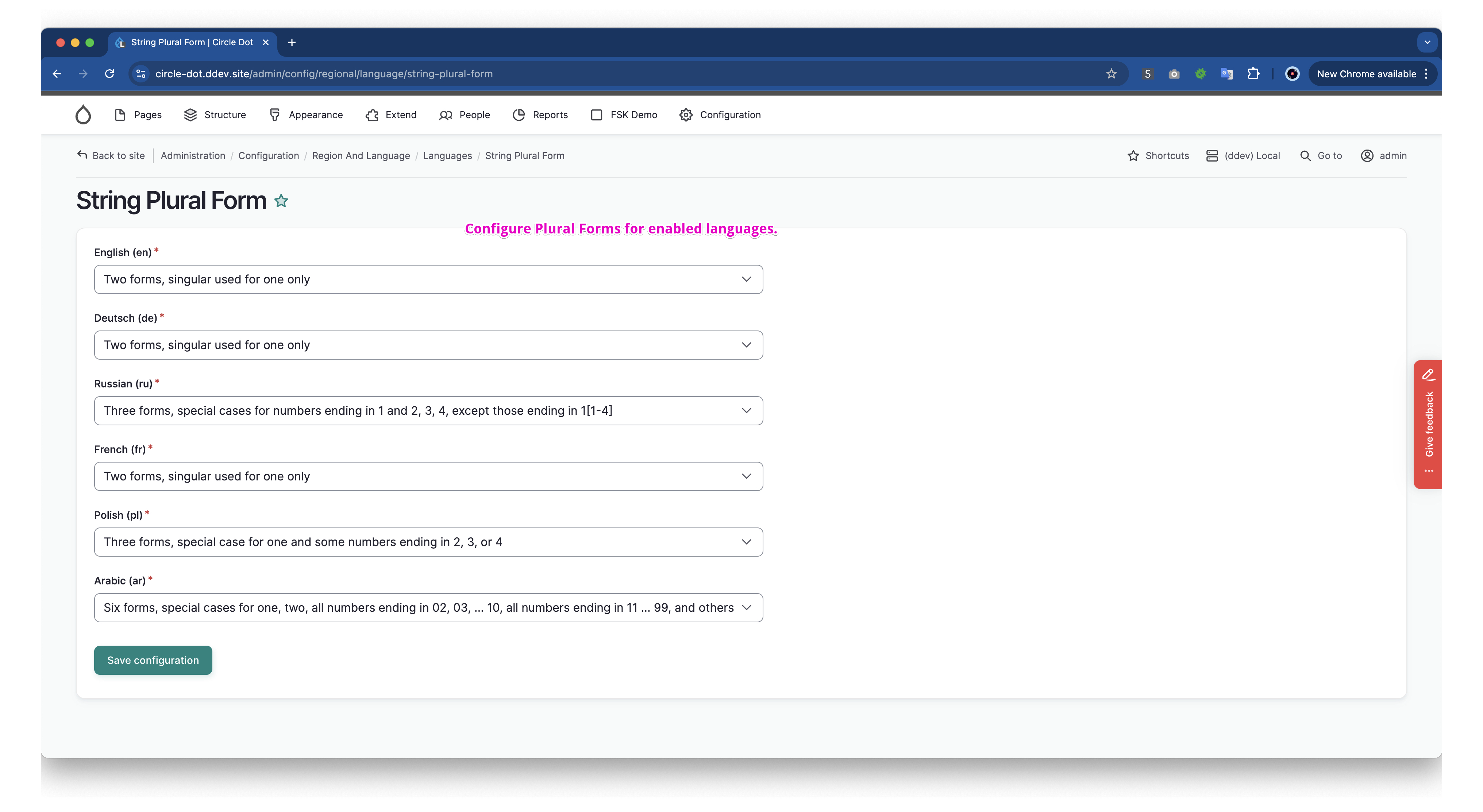Click the browser Extensions puzzle icon
Screen dimensions: 1483x812
click(1253, 74)
